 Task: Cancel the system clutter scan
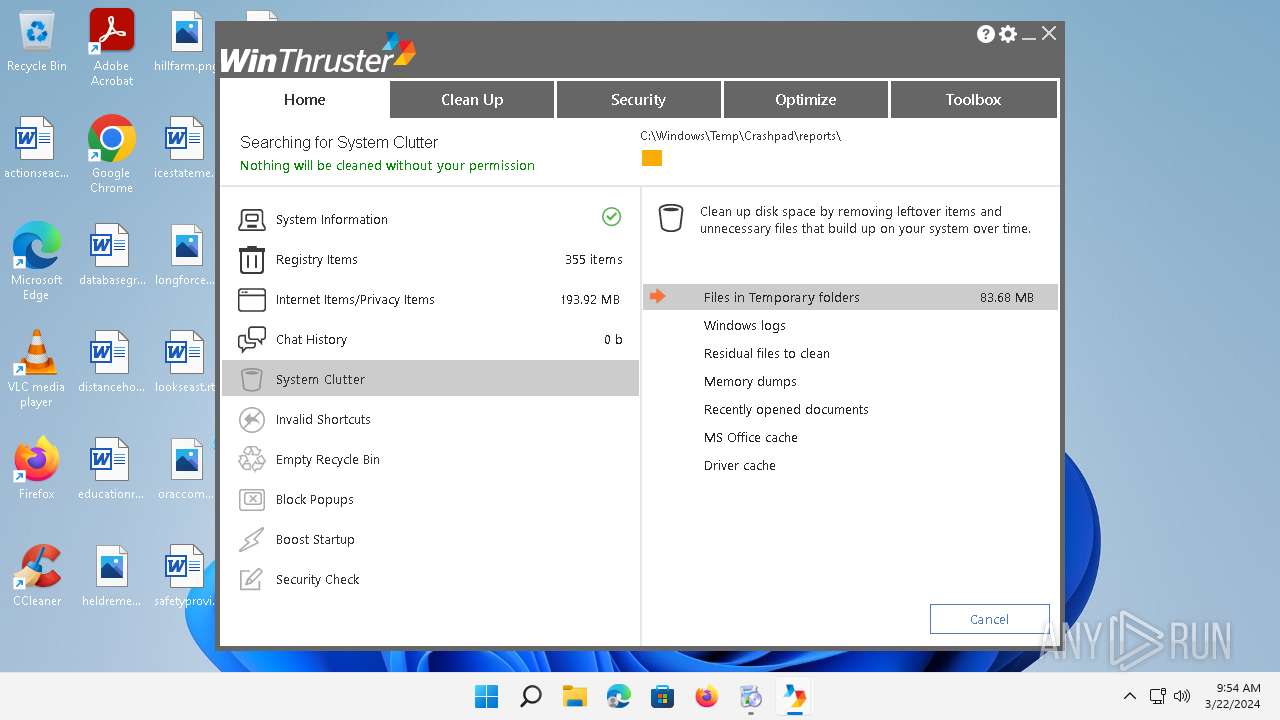click(989, 619)
